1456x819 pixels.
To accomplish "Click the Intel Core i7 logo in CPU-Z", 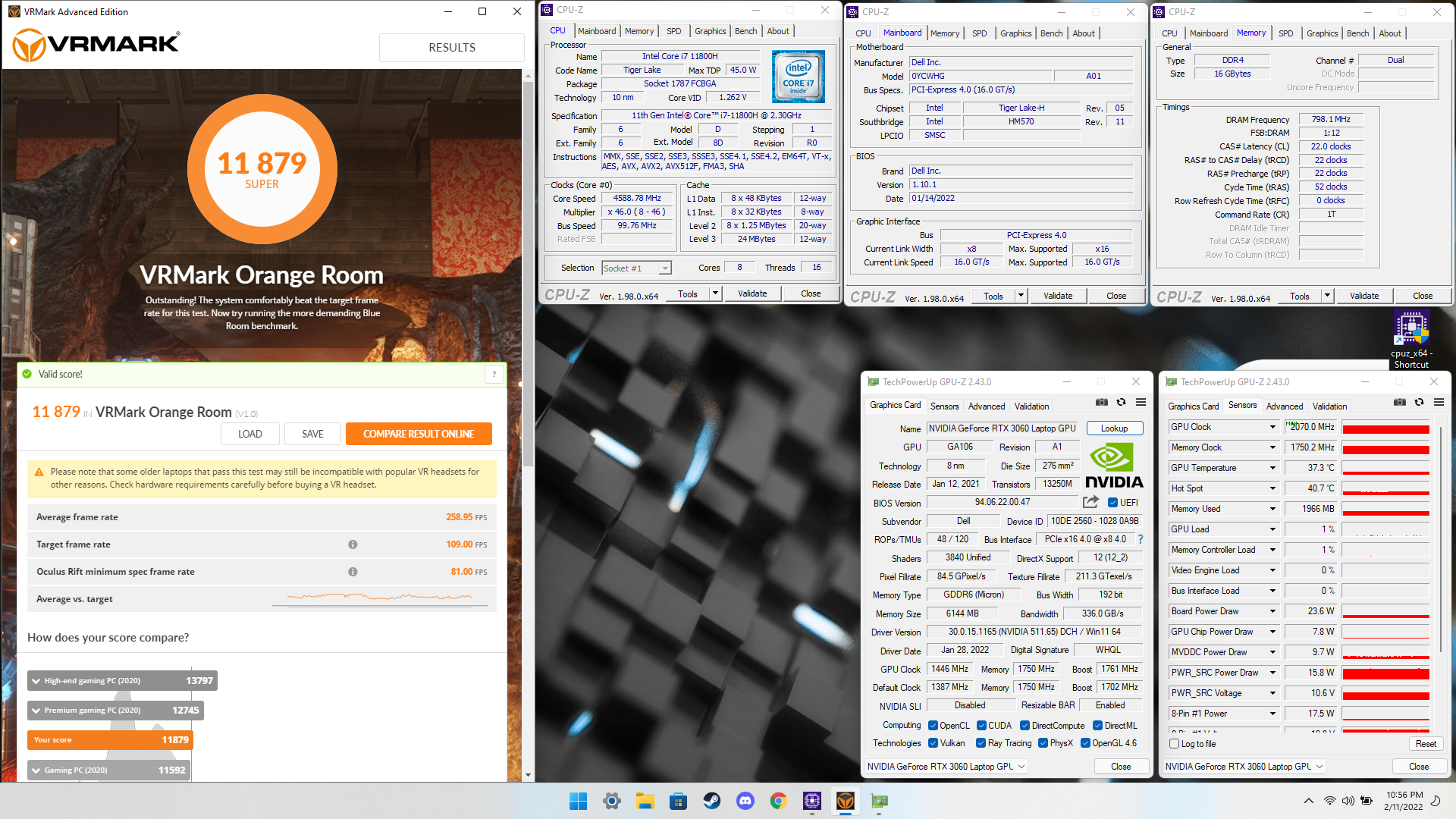I will pyautogui.click(x=798, y=77).
